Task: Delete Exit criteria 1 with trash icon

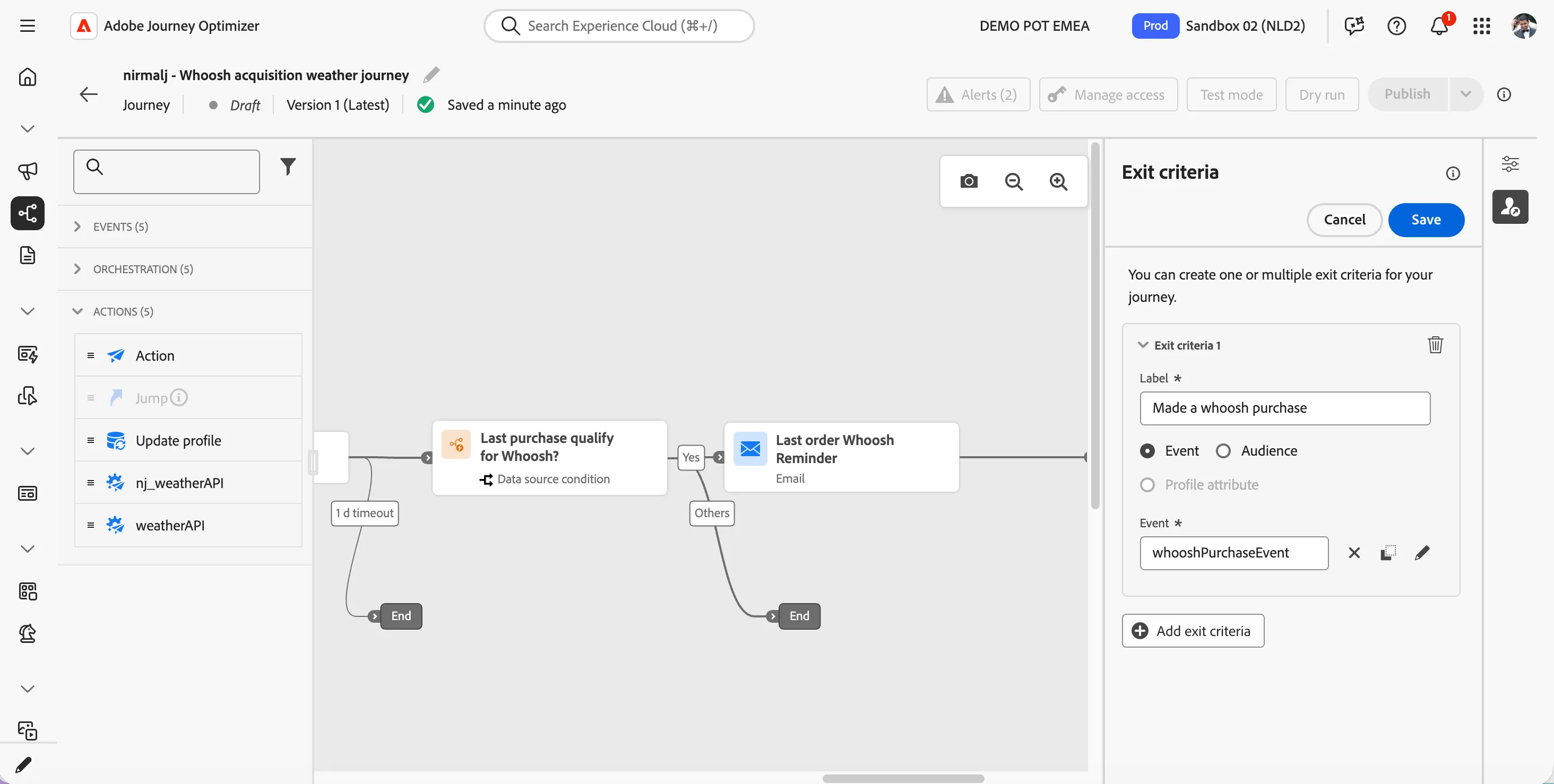Action: pos(1435,345)
